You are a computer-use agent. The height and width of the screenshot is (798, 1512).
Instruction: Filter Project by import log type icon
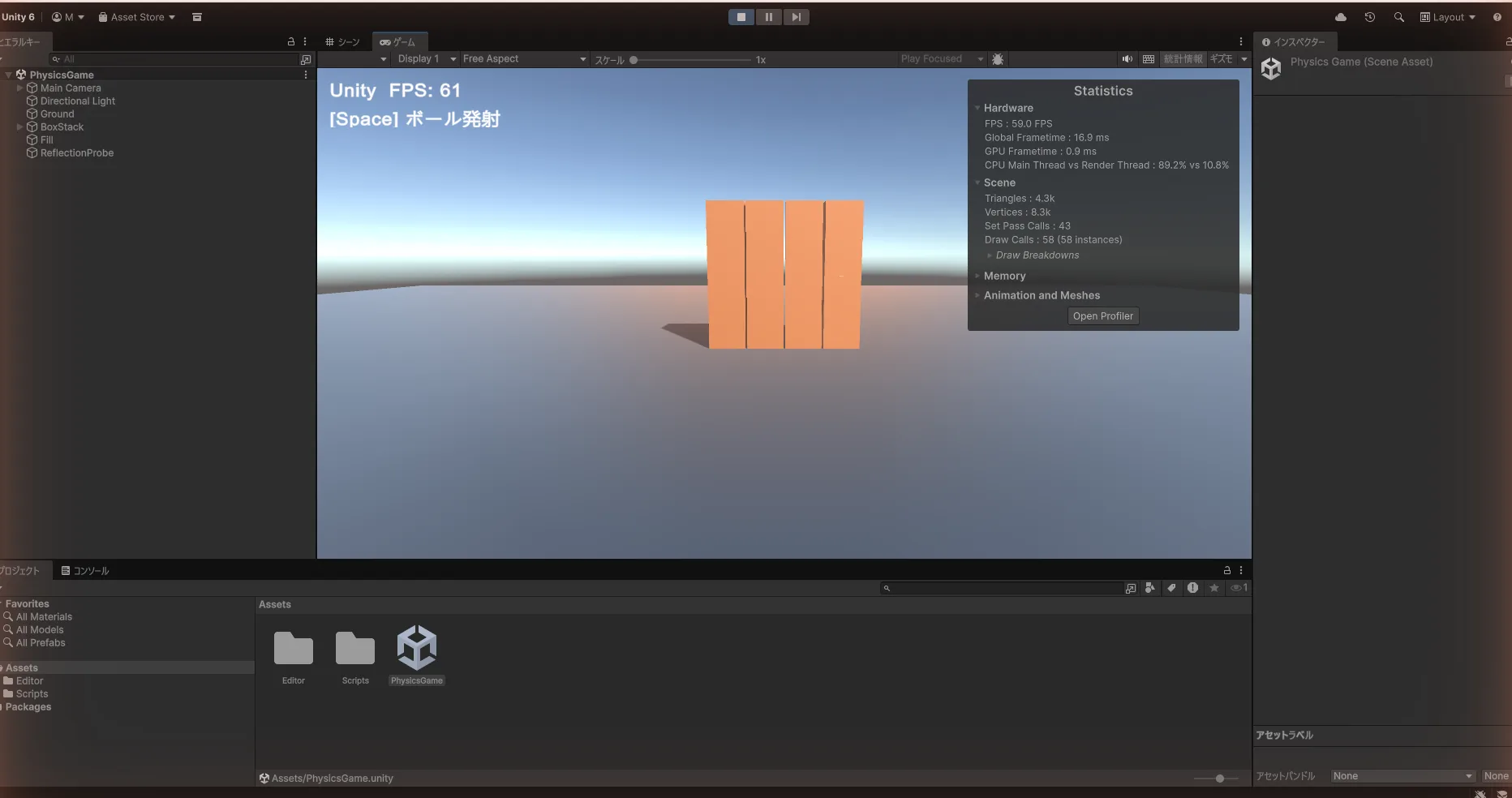[x=1192, y=588]
